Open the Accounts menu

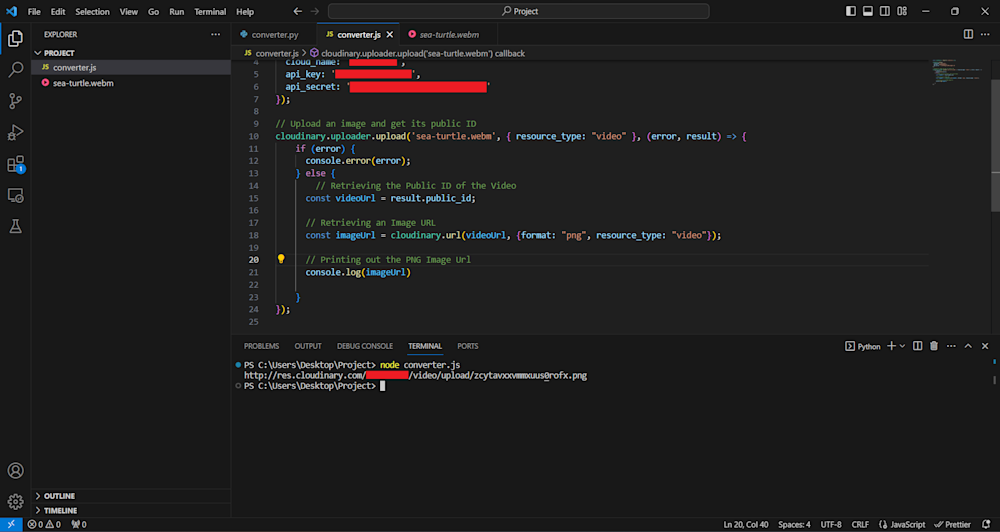[15, 471]
